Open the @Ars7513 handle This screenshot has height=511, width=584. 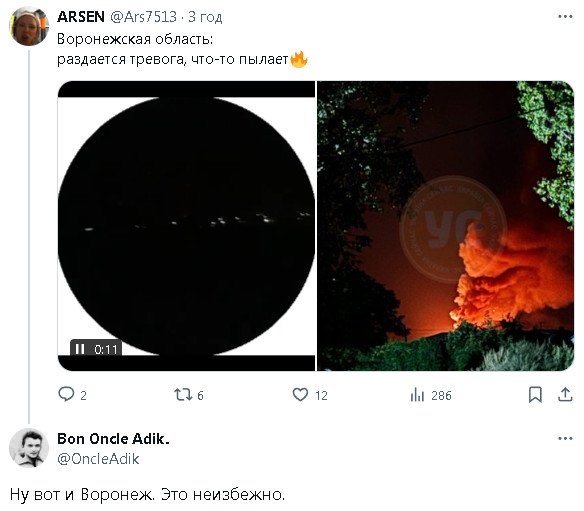pyautogui.click(x=143, y=17)
